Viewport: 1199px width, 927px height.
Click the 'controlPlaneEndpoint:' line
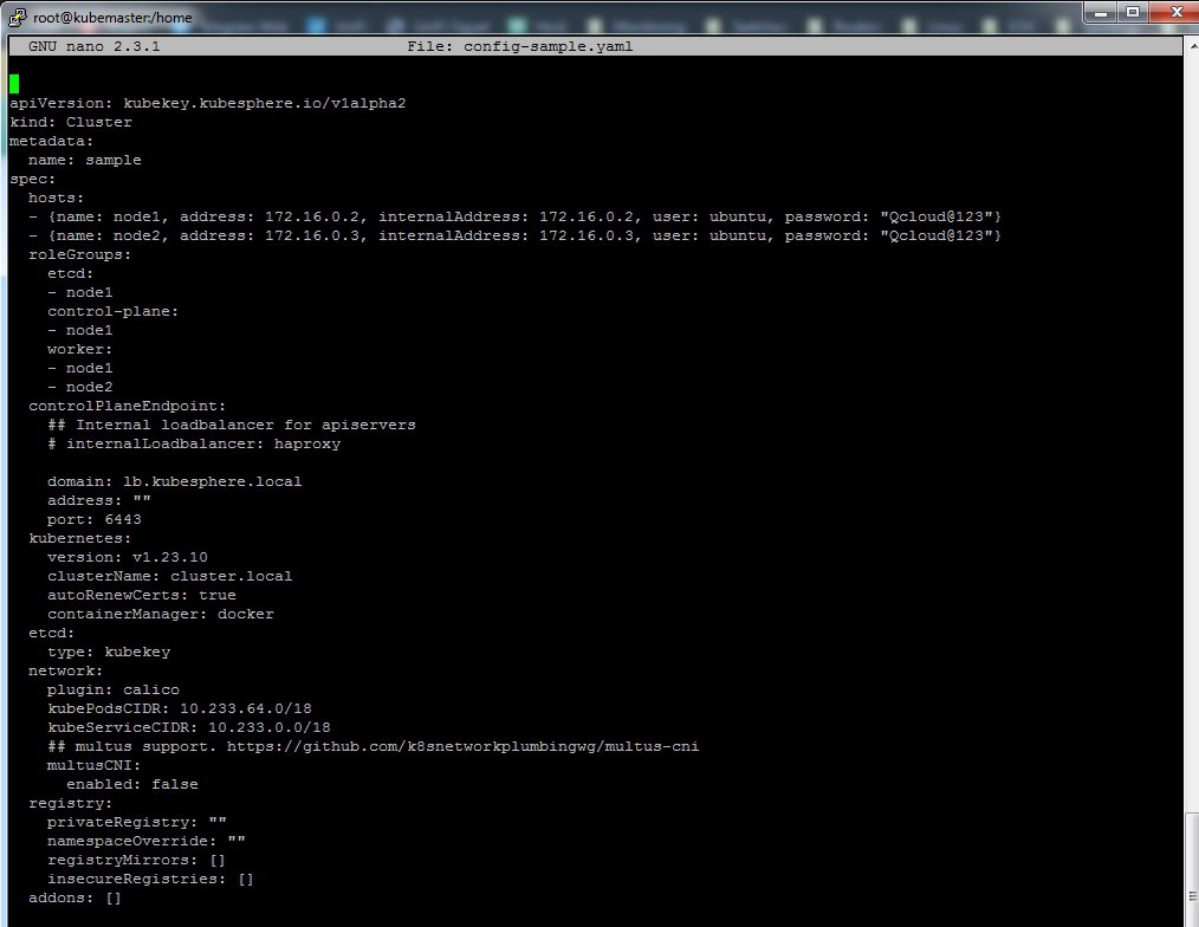(127, 406)
